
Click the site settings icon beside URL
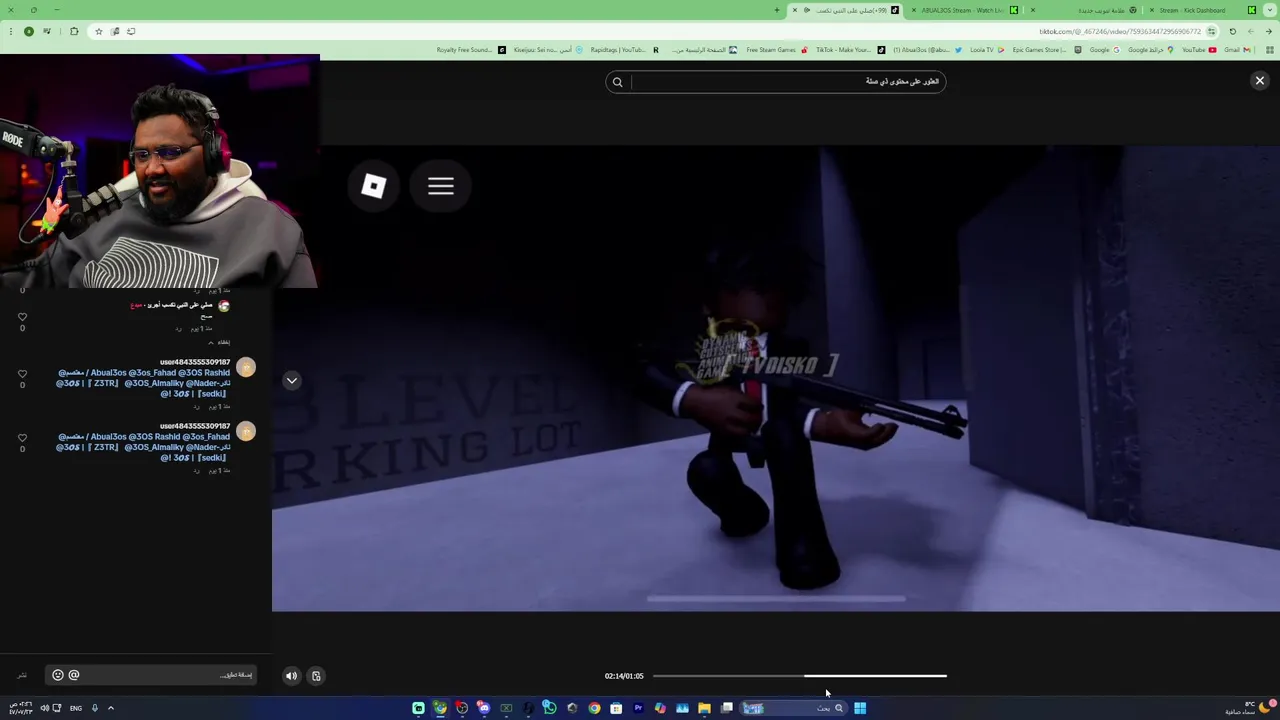point(1211,31)
